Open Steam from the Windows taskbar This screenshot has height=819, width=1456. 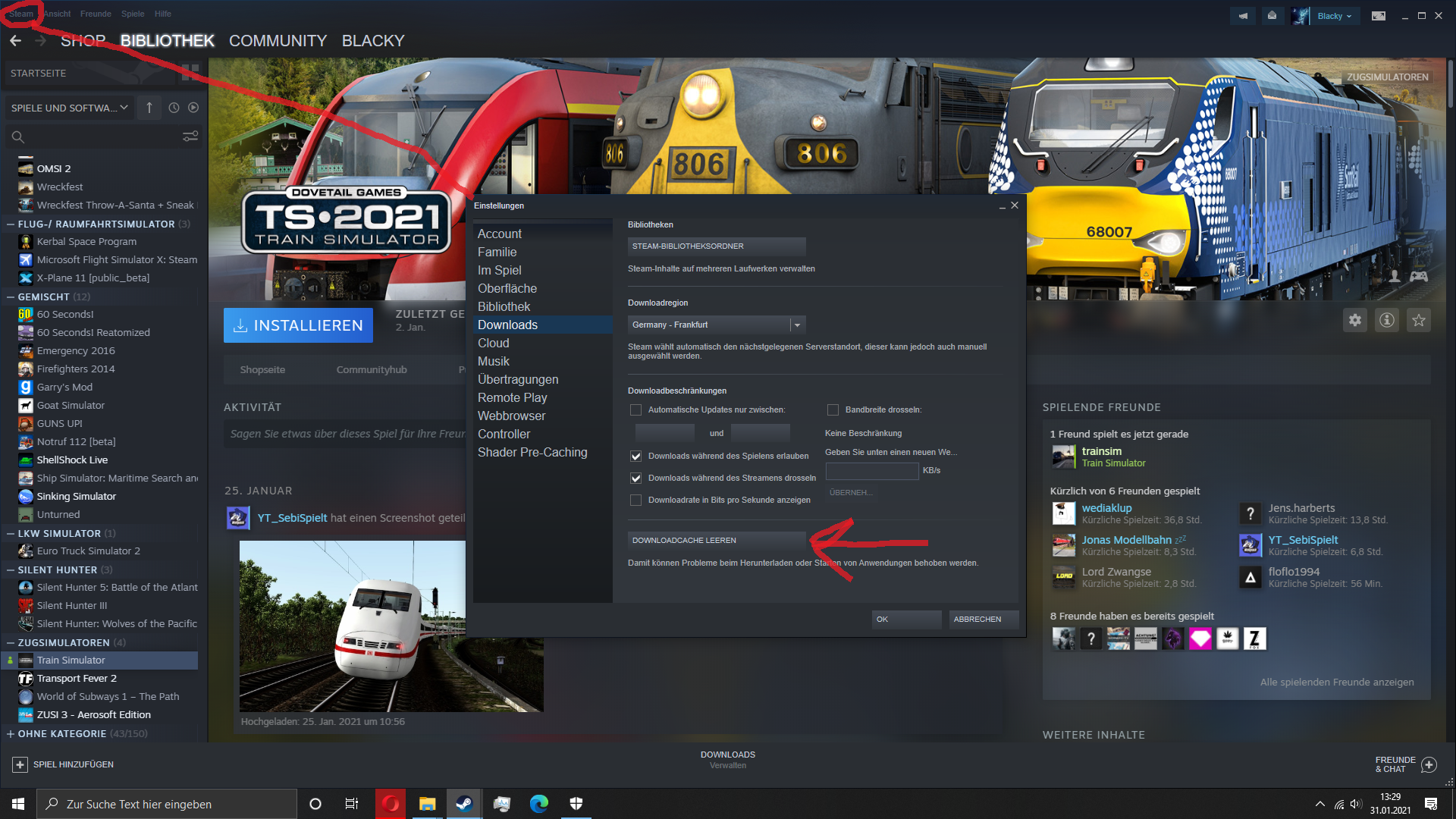pos(464,804)
